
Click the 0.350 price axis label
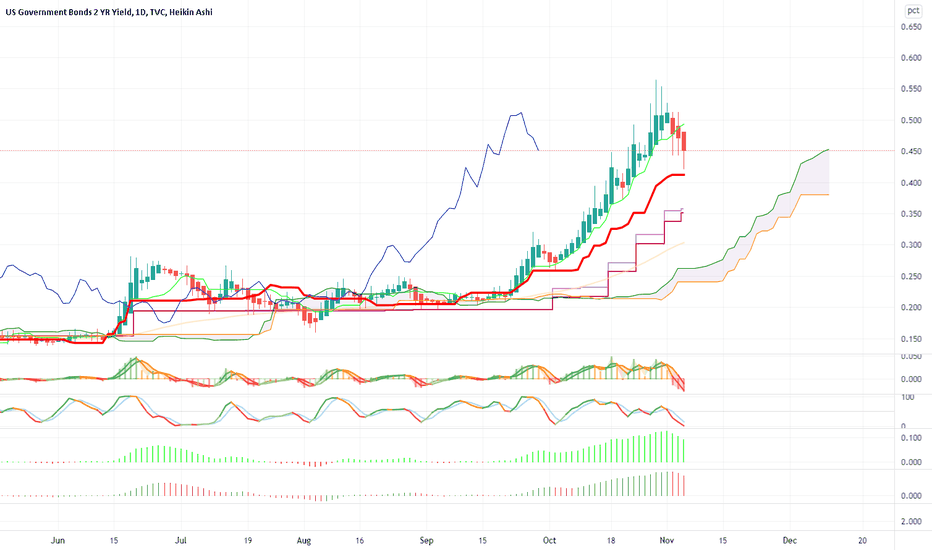911,214
